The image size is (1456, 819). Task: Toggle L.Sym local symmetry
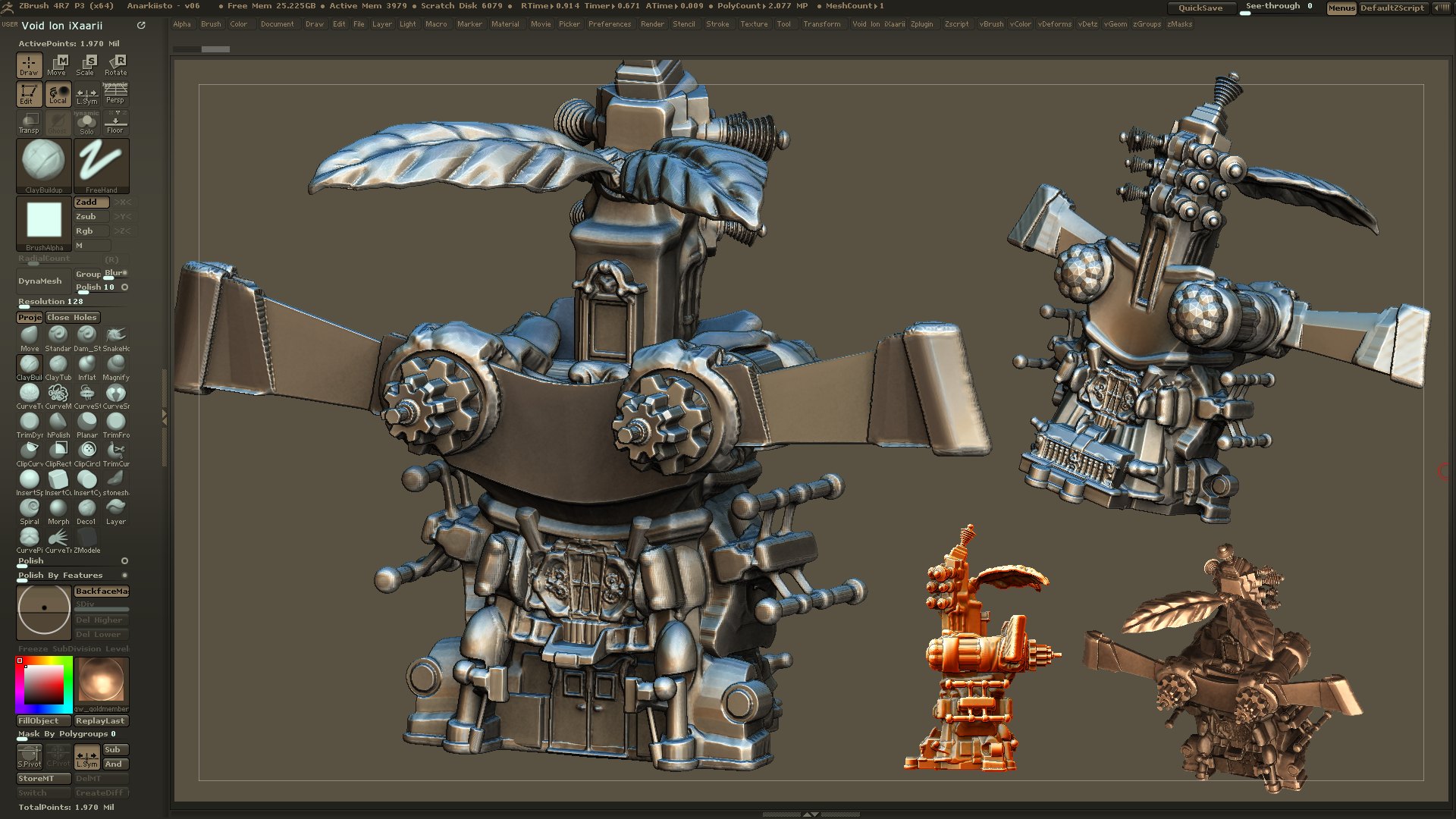tap(86, 93)
